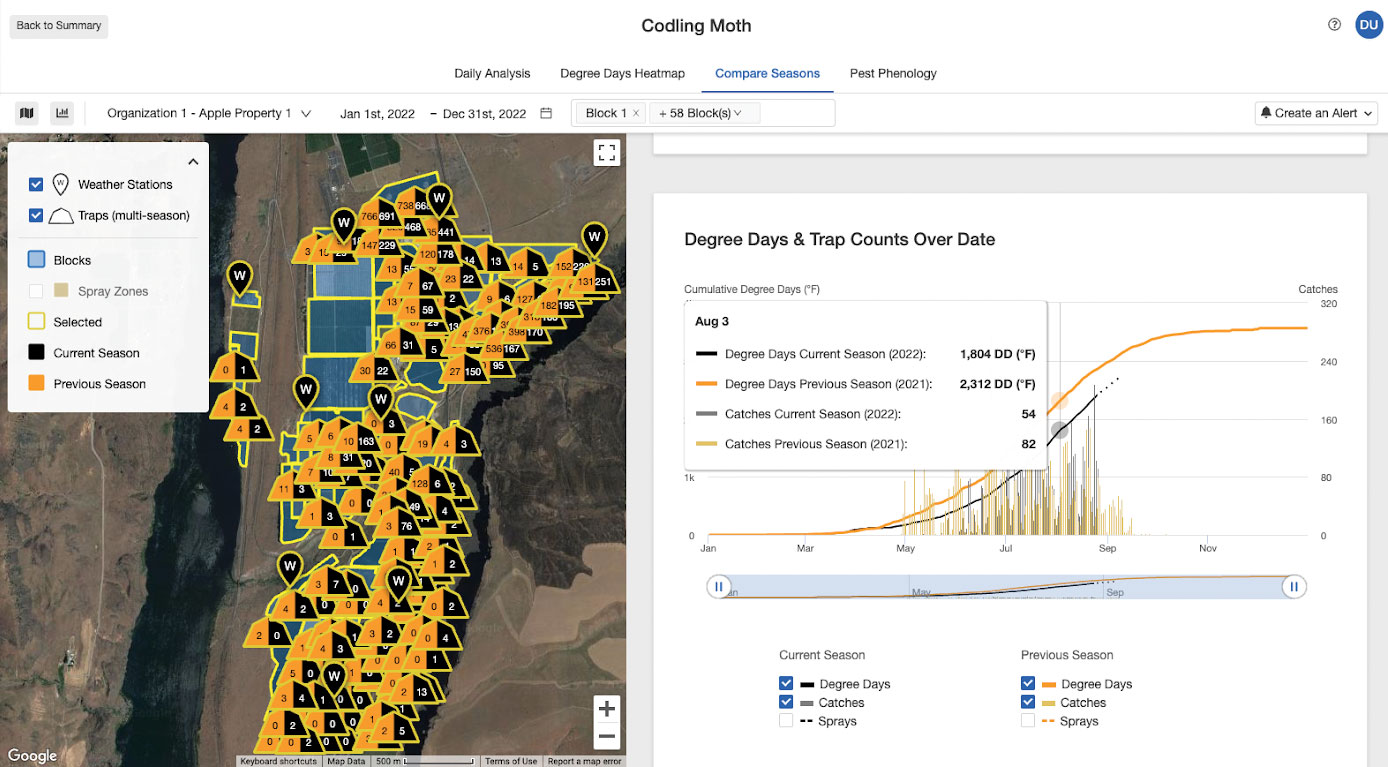
Task: Click the left range slider handle
Action: point(718,586)
